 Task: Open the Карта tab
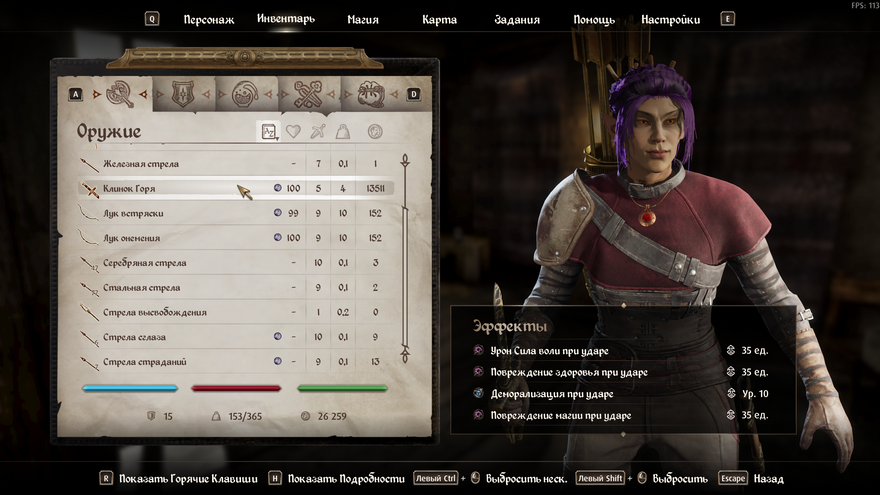coord(439,20)
